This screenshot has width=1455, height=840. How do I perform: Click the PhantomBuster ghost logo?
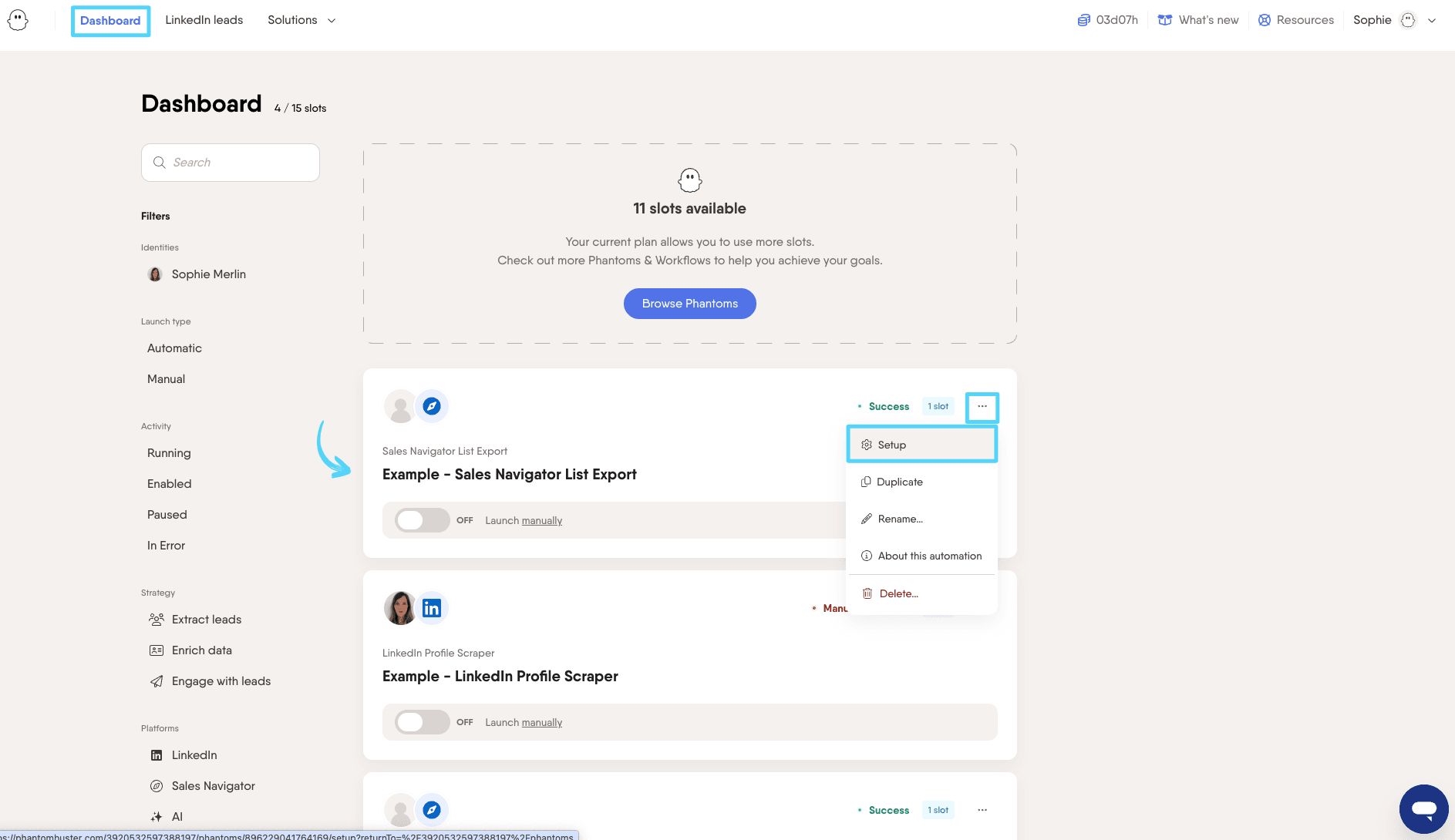18,20
